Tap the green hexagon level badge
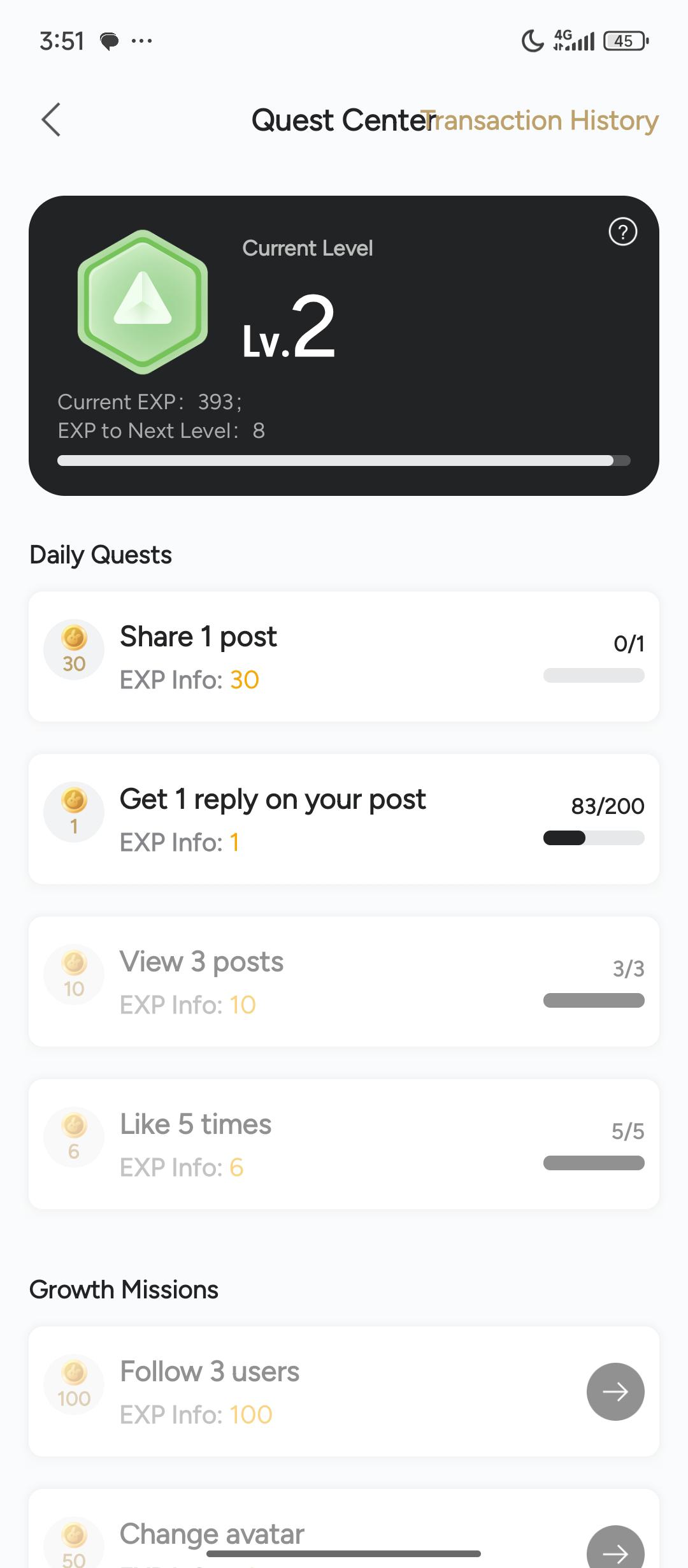 [143, 301]
